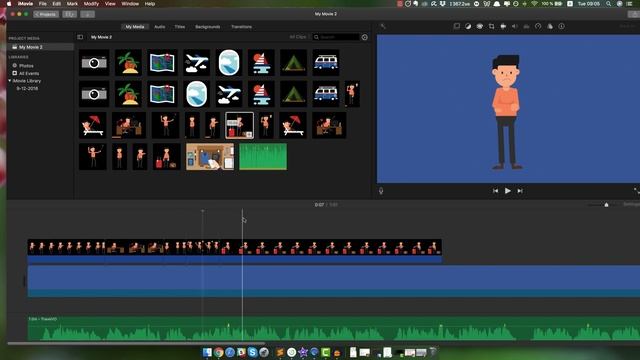Switch to the My Media tab
Image resolution: width=640 pixels, height=360 pixels.
pyautogui.click(x=135, y=27)
